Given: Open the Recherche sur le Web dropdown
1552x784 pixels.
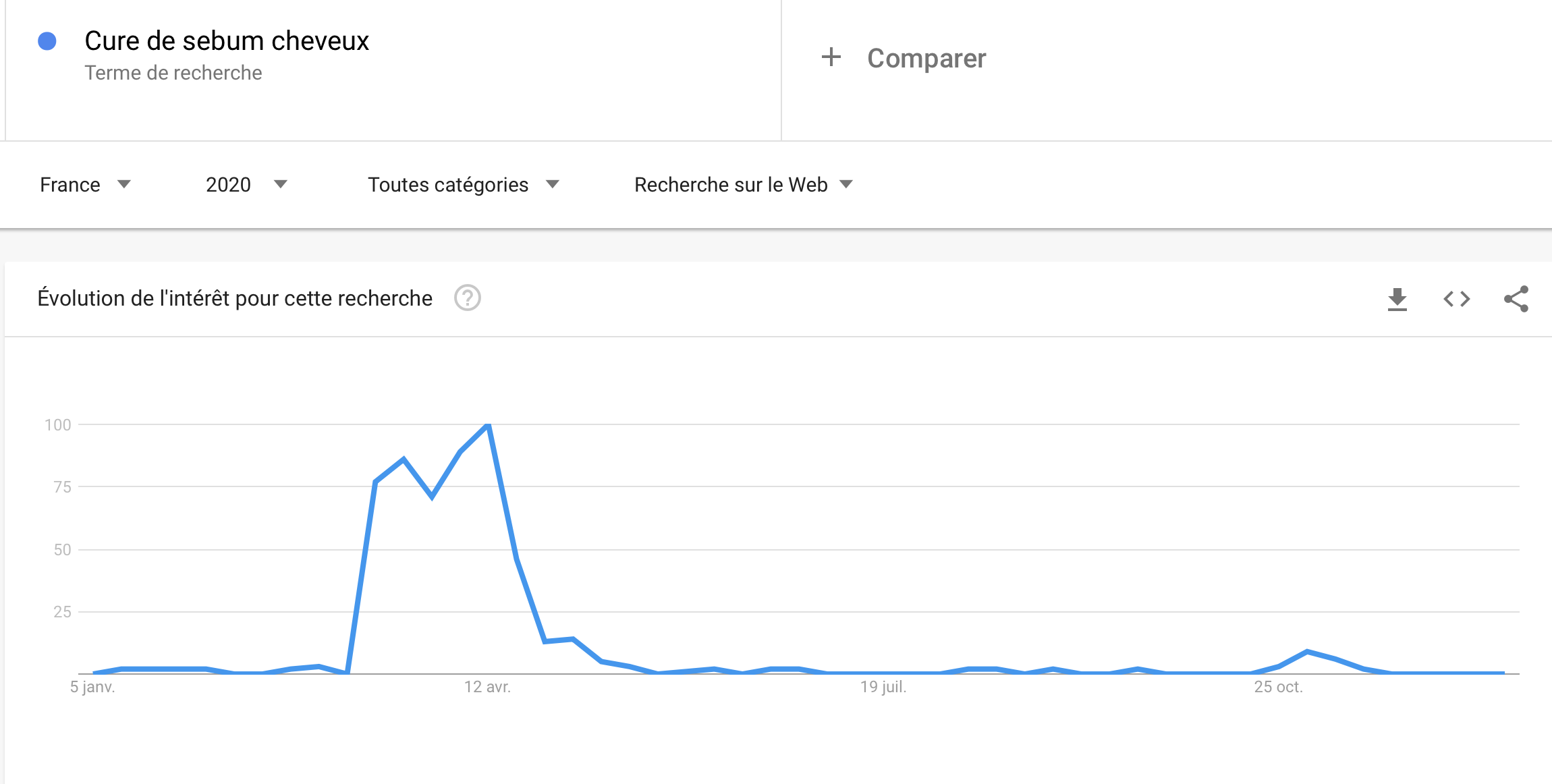Looking at the screenshot, I should pos(744,184).
